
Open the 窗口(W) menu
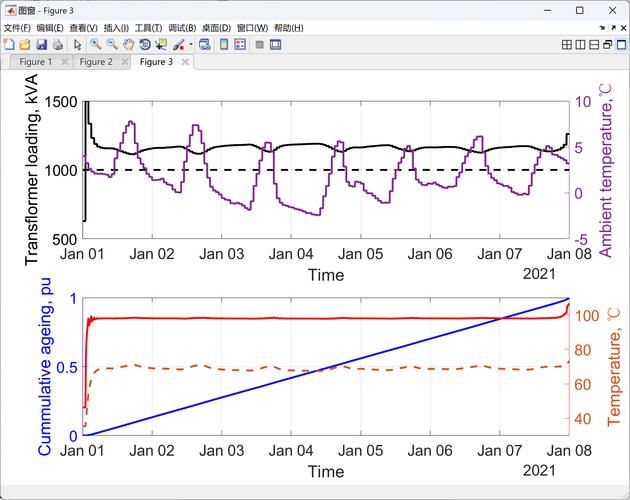(253, 28)
